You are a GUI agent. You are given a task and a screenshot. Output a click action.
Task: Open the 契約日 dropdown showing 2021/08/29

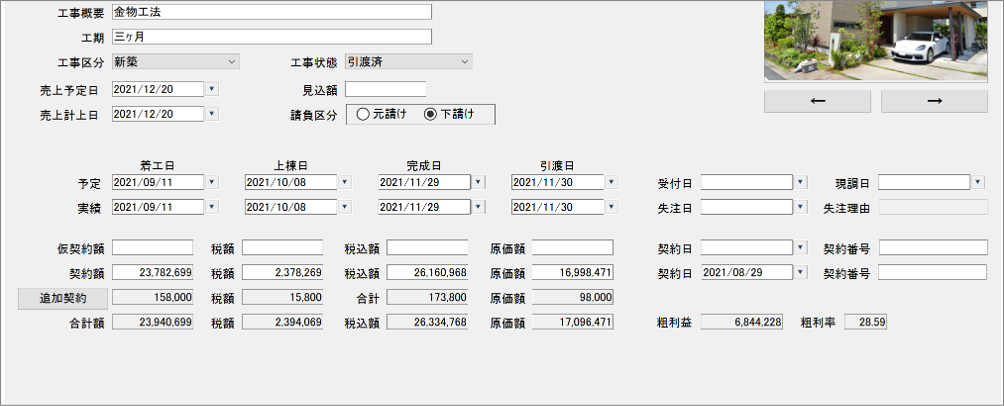[801, 273]
